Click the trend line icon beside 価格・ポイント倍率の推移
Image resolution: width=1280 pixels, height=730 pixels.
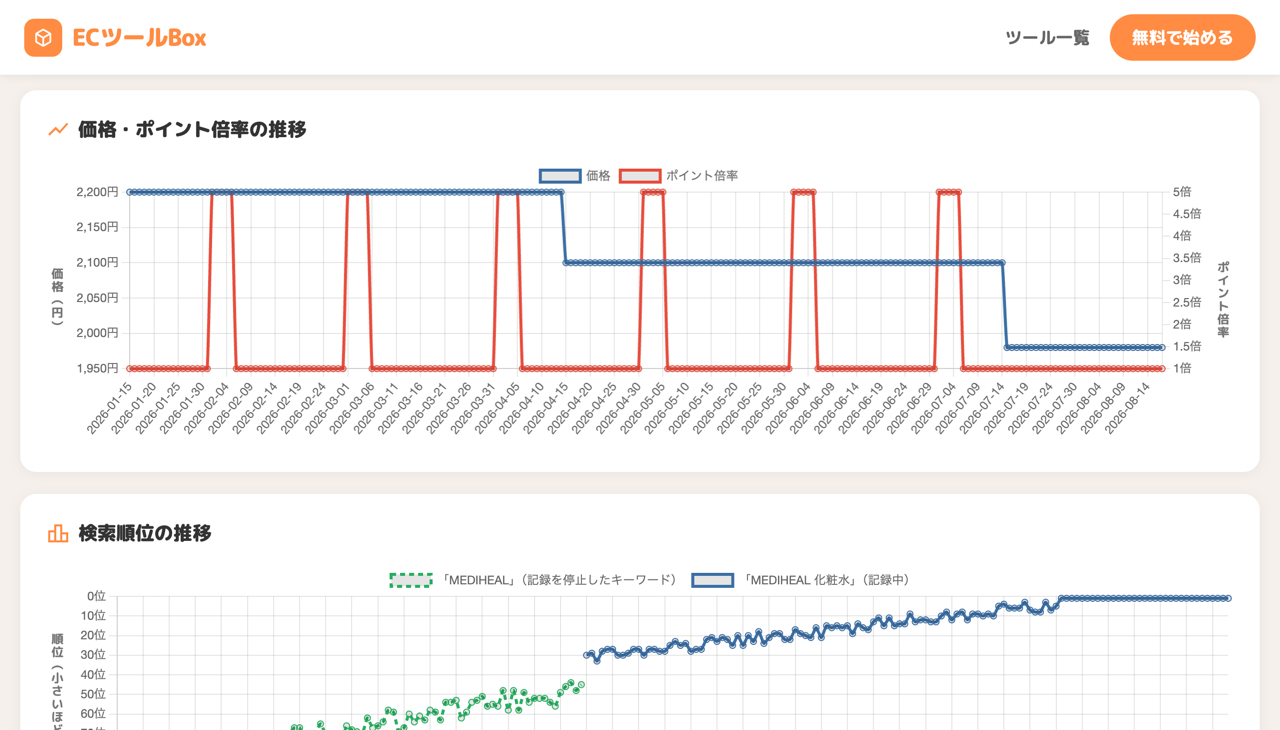coord(58,129)
